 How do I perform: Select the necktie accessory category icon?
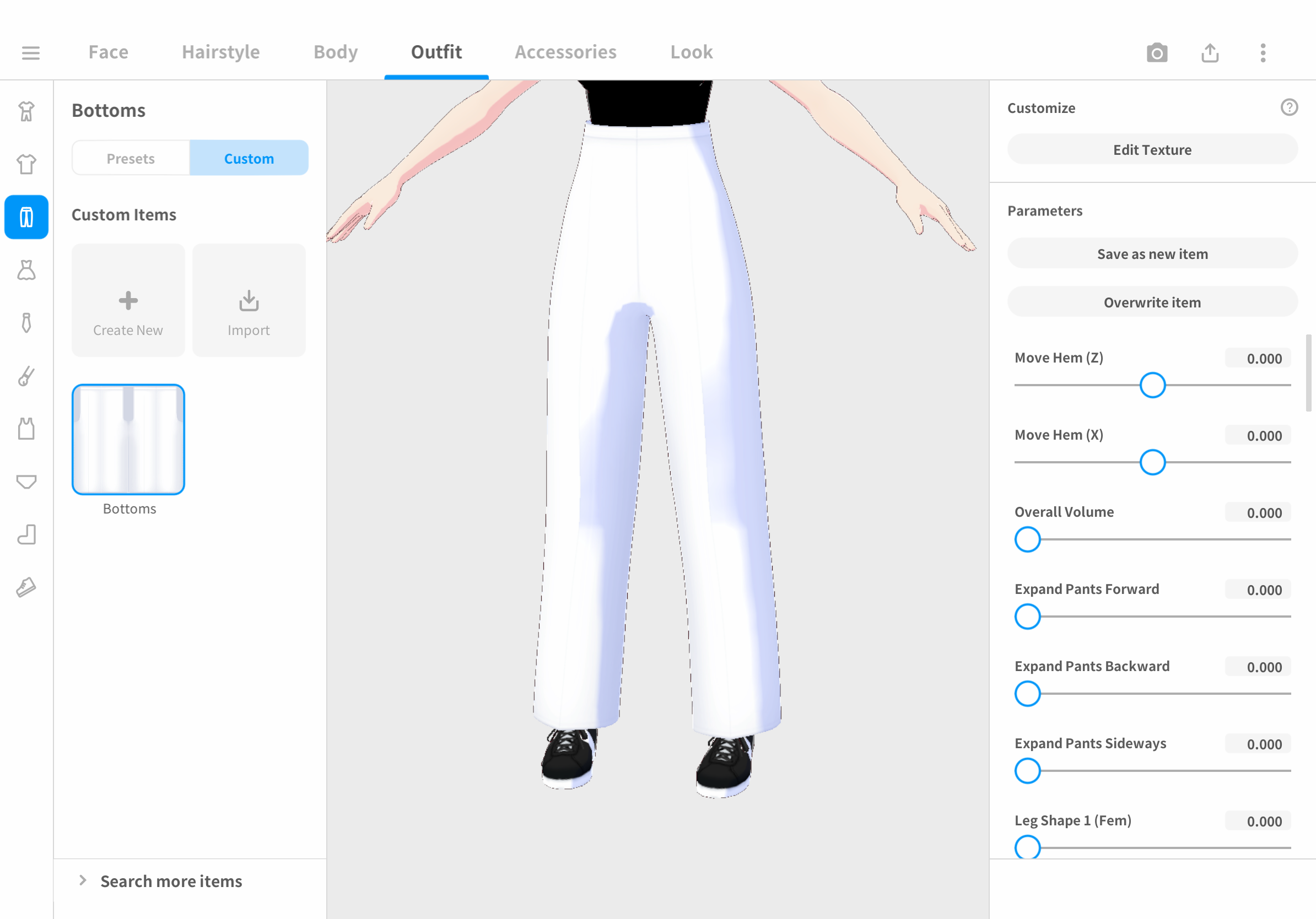coord(26,323)
